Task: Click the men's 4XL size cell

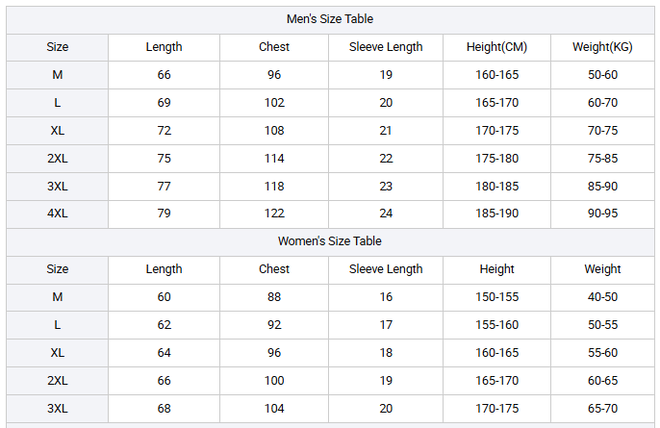Action: pyautogui.click(x=58, y=213)
